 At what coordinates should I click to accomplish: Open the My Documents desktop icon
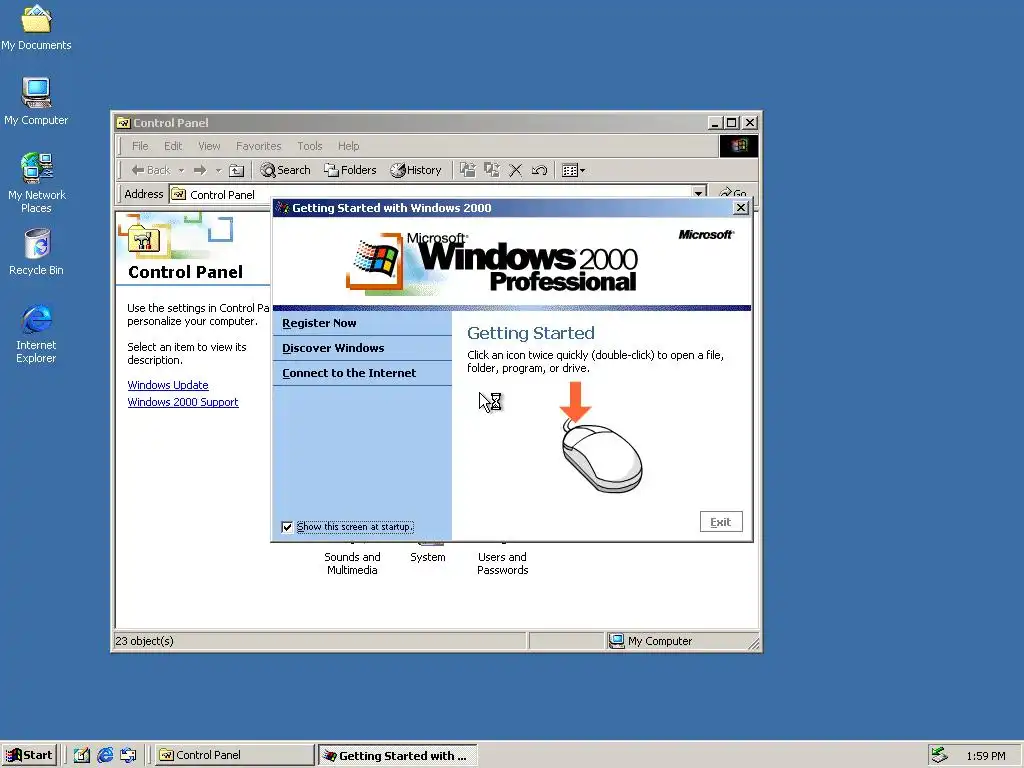[x=36, y=27]
